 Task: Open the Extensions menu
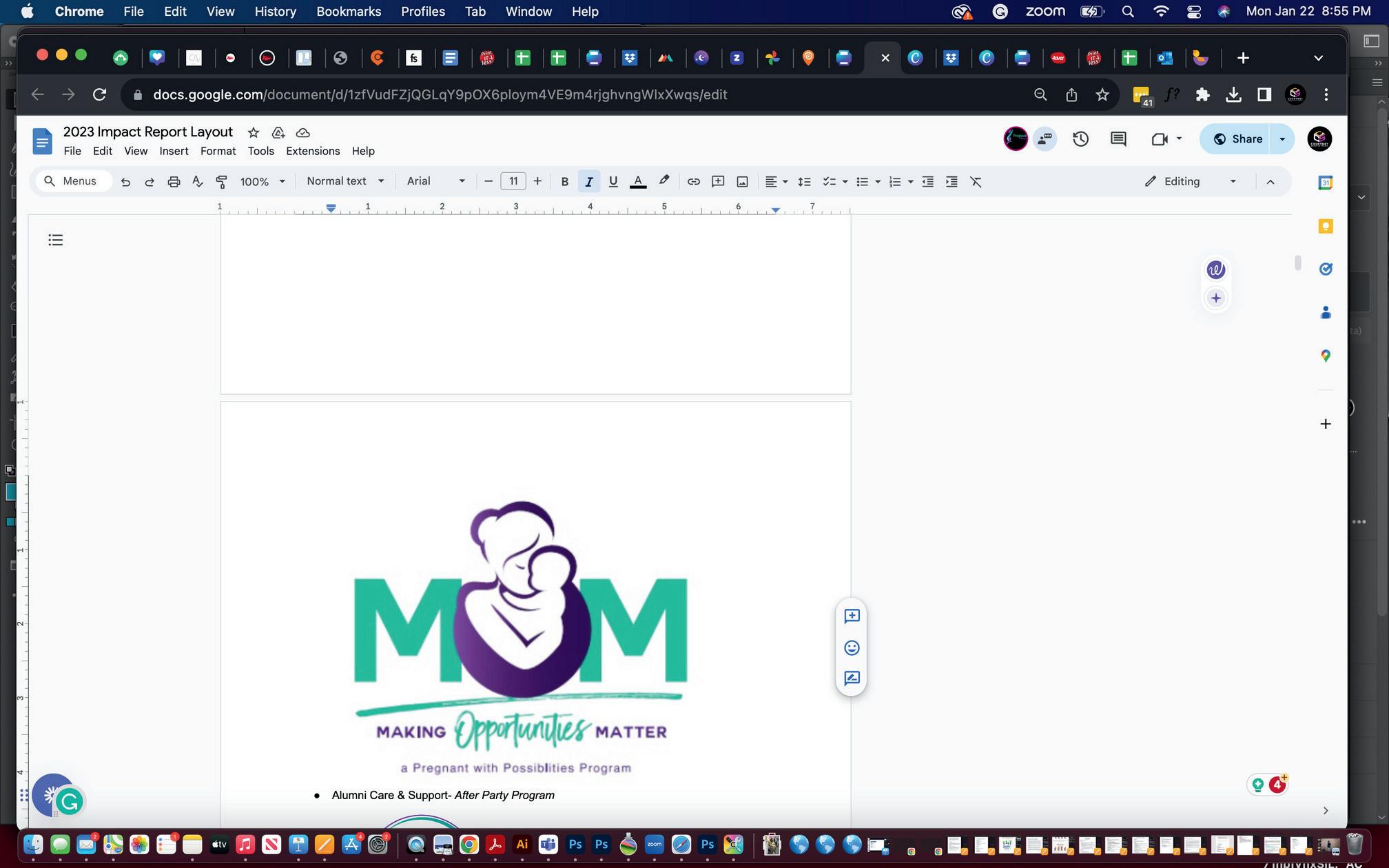[313, 151]
